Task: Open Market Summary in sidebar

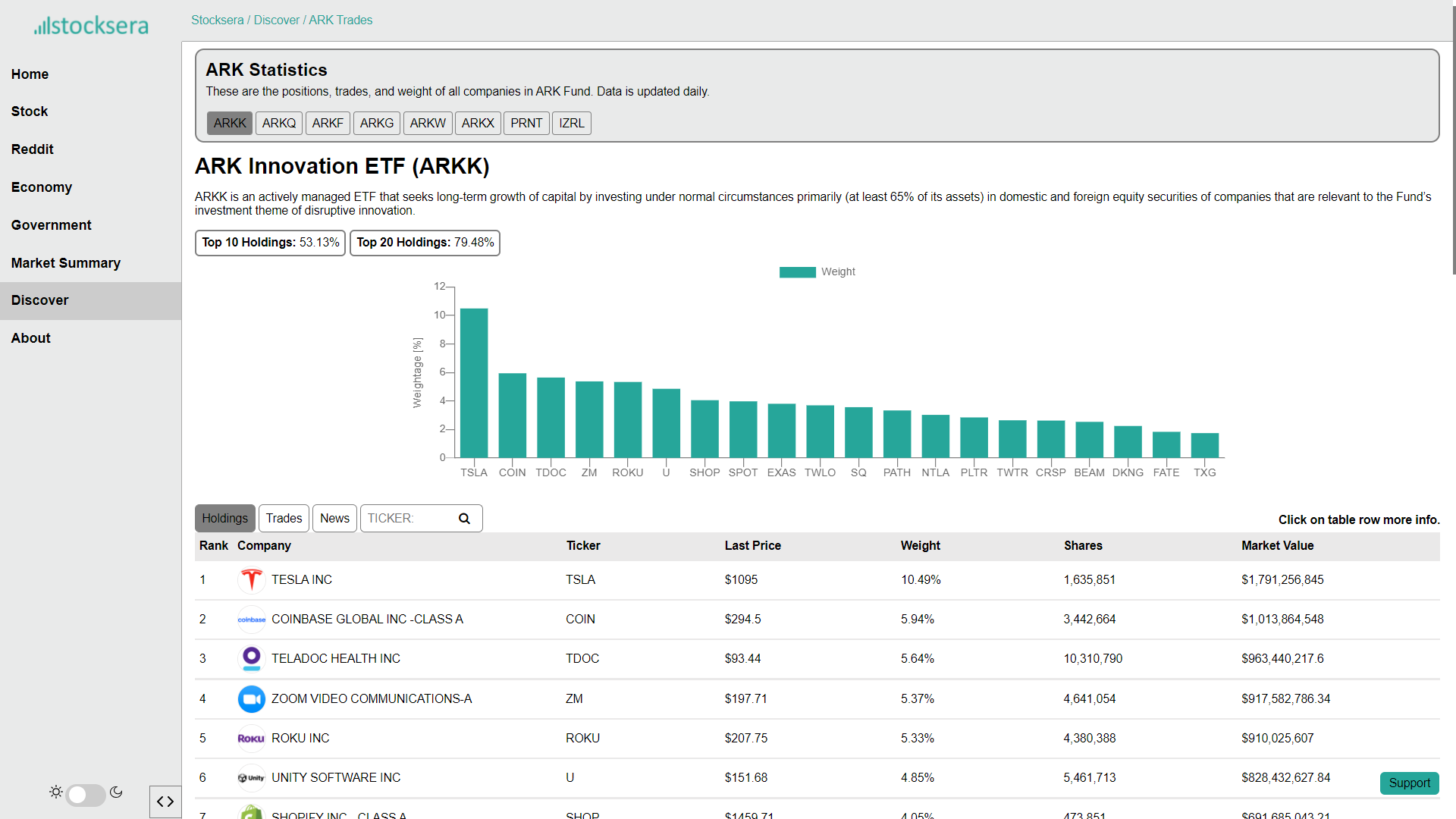Action: (x=66, y=263)
